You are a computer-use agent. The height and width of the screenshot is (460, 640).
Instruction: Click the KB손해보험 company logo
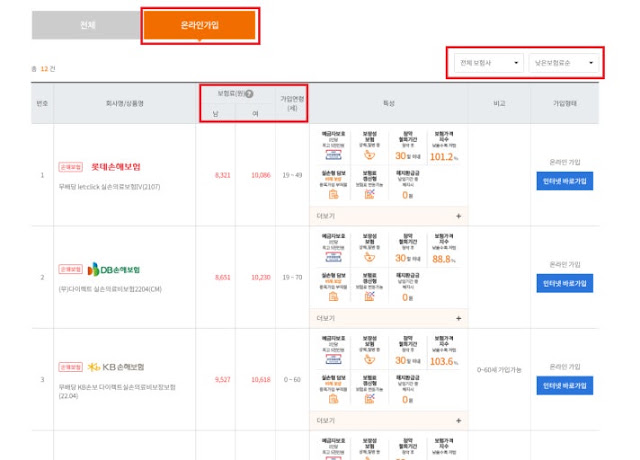(x=116, y=367)
